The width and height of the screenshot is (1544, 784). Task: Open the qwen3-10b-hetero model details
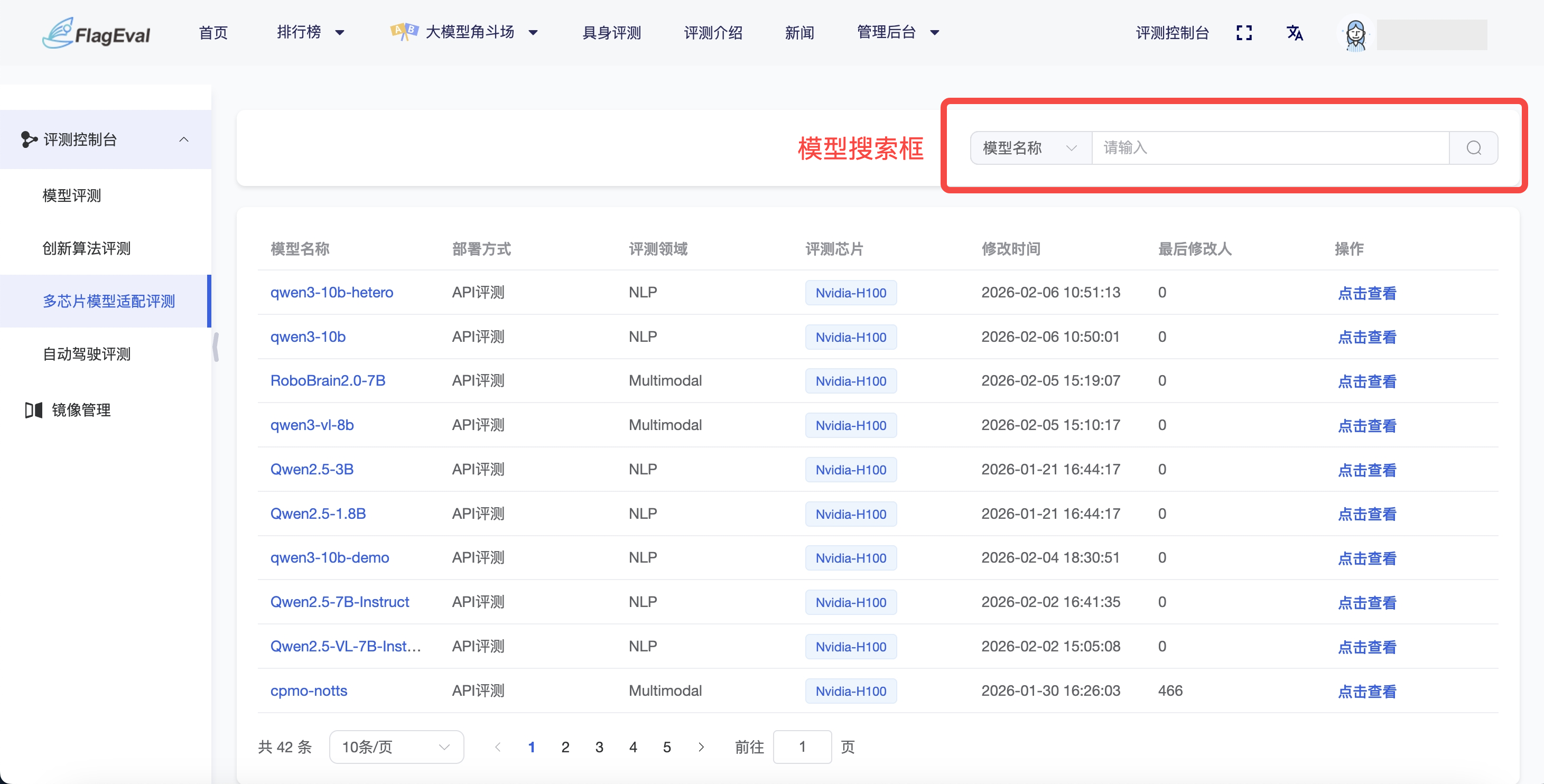(x=331, y=293)
